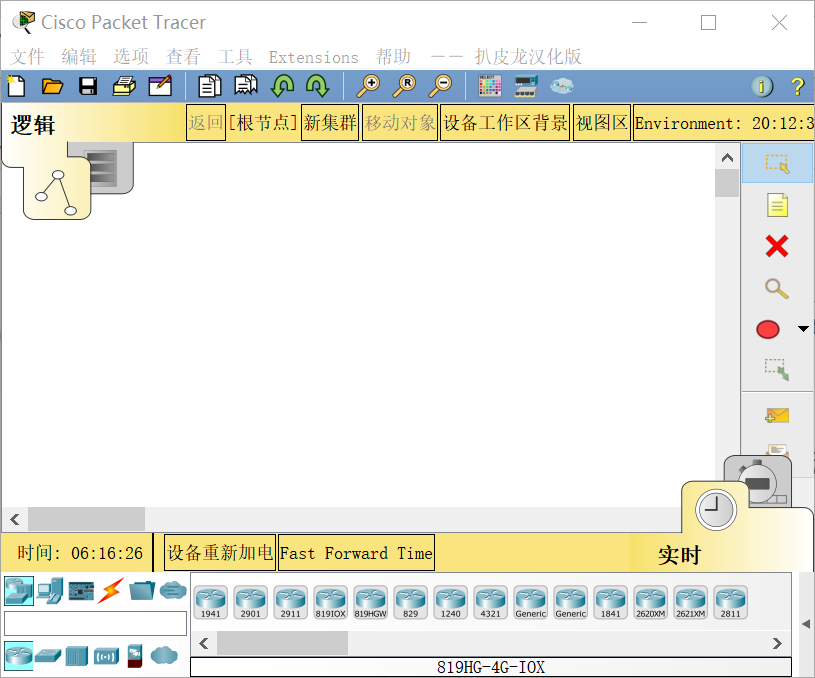Switch to Physical workspace tab

click(110, 166)
